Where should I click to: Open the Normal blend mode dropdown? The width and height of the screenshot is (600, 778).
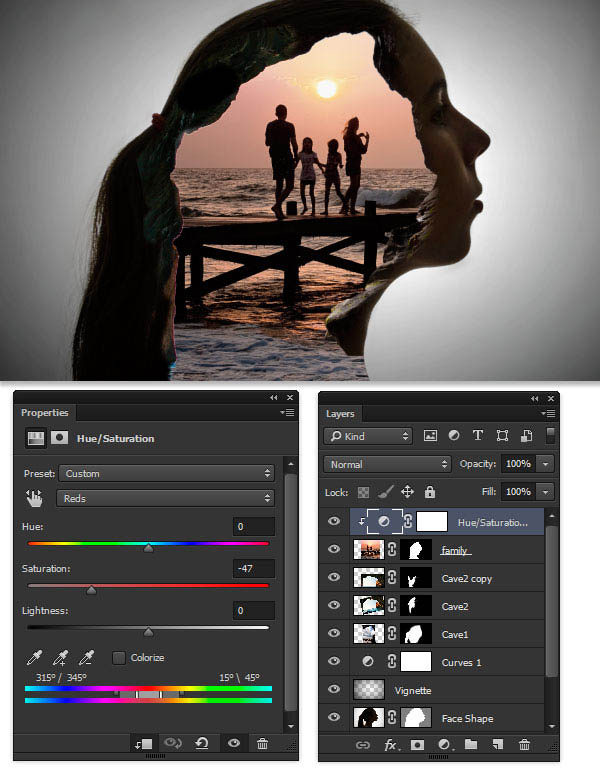tap(387, 464)
